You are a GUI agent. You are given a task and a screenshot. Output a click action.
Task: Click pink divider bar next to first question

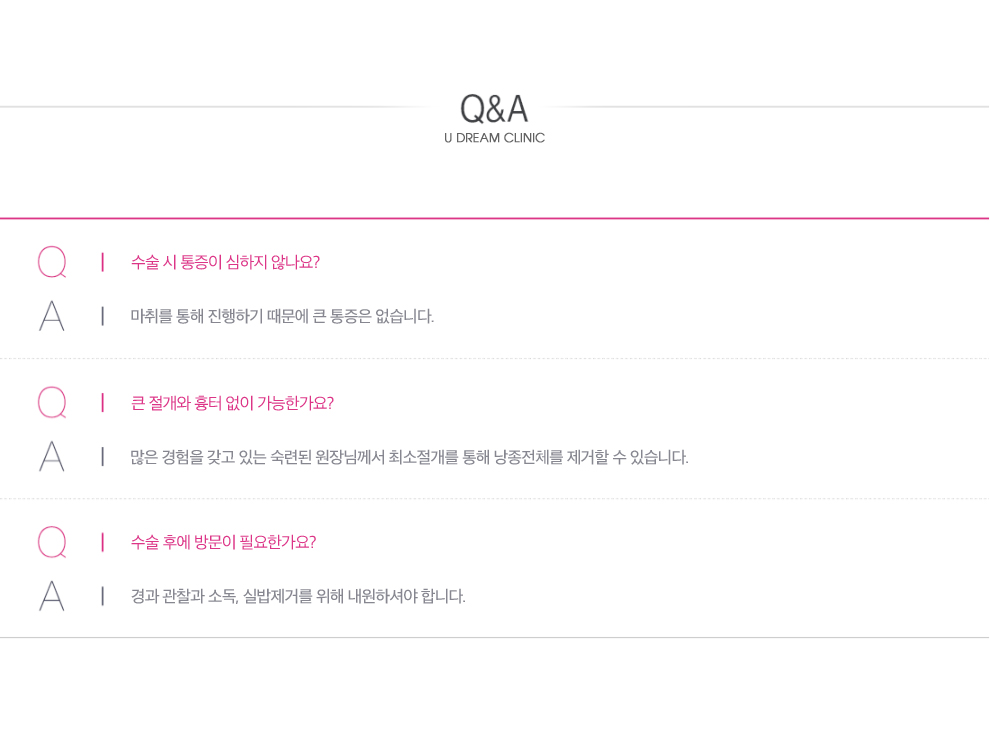pyautogui.click(x=102, y=262)
